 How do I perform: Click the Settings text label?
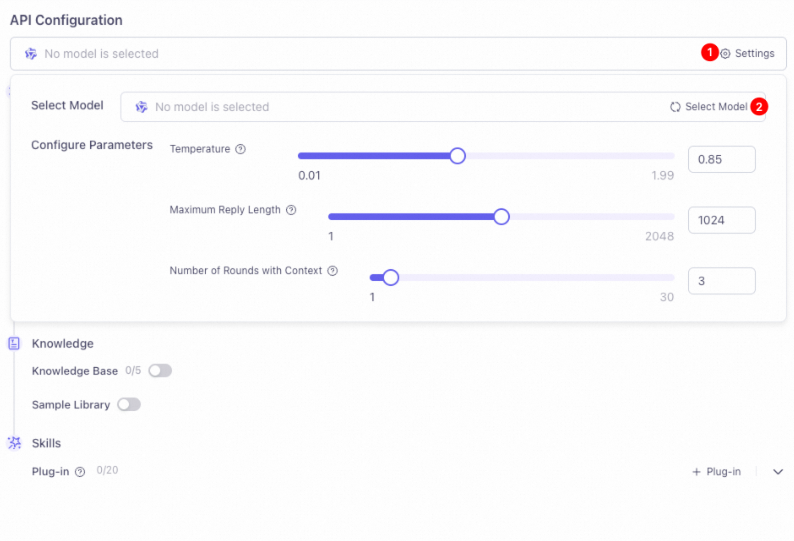754,54
